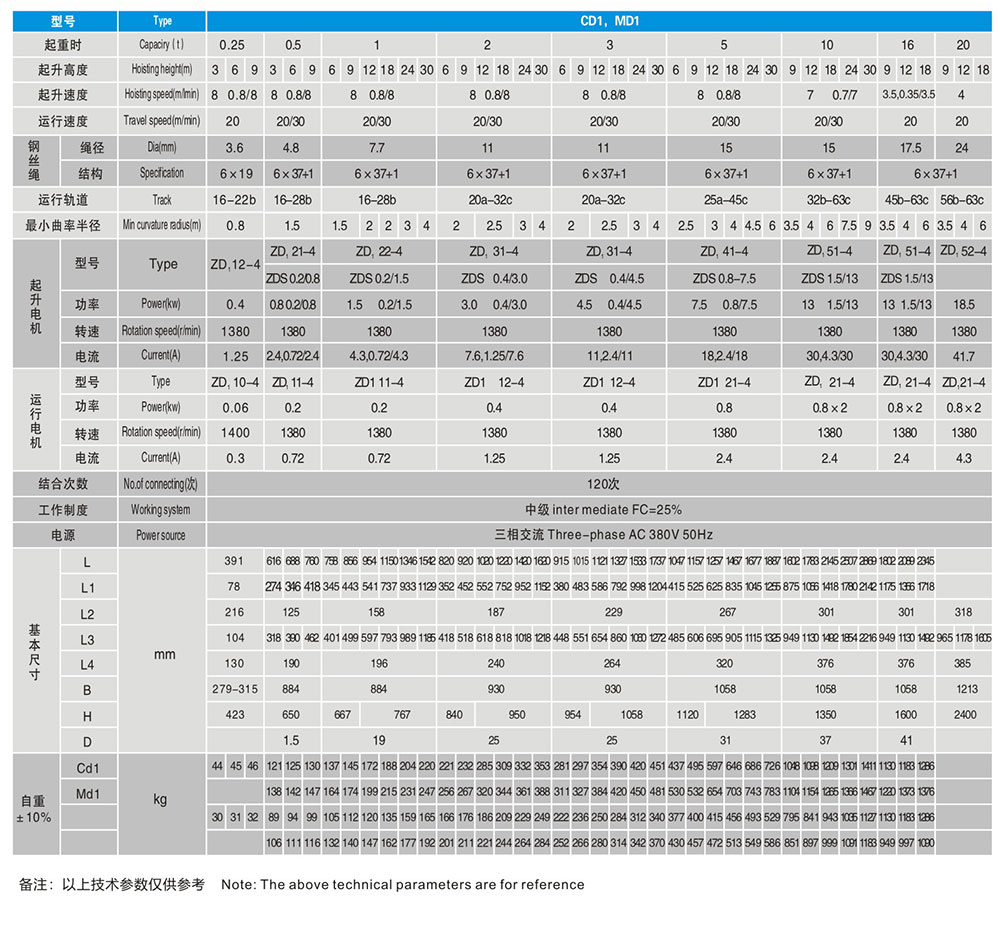
Task: Select the 2400 H dimension value
Action: coord(964,715)
